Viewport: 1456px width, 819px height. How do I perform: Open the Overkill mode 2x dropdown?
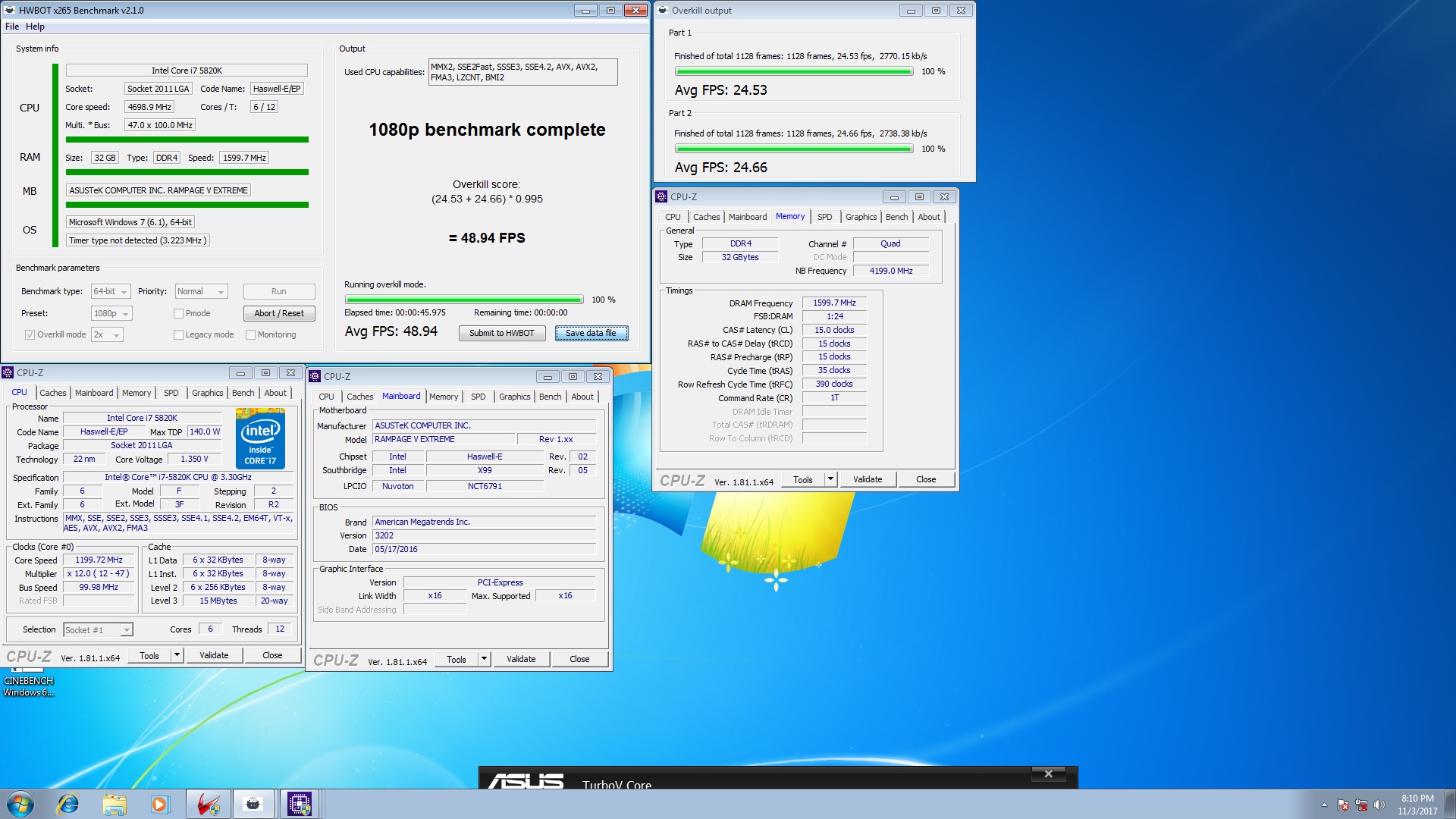(107, 334)
